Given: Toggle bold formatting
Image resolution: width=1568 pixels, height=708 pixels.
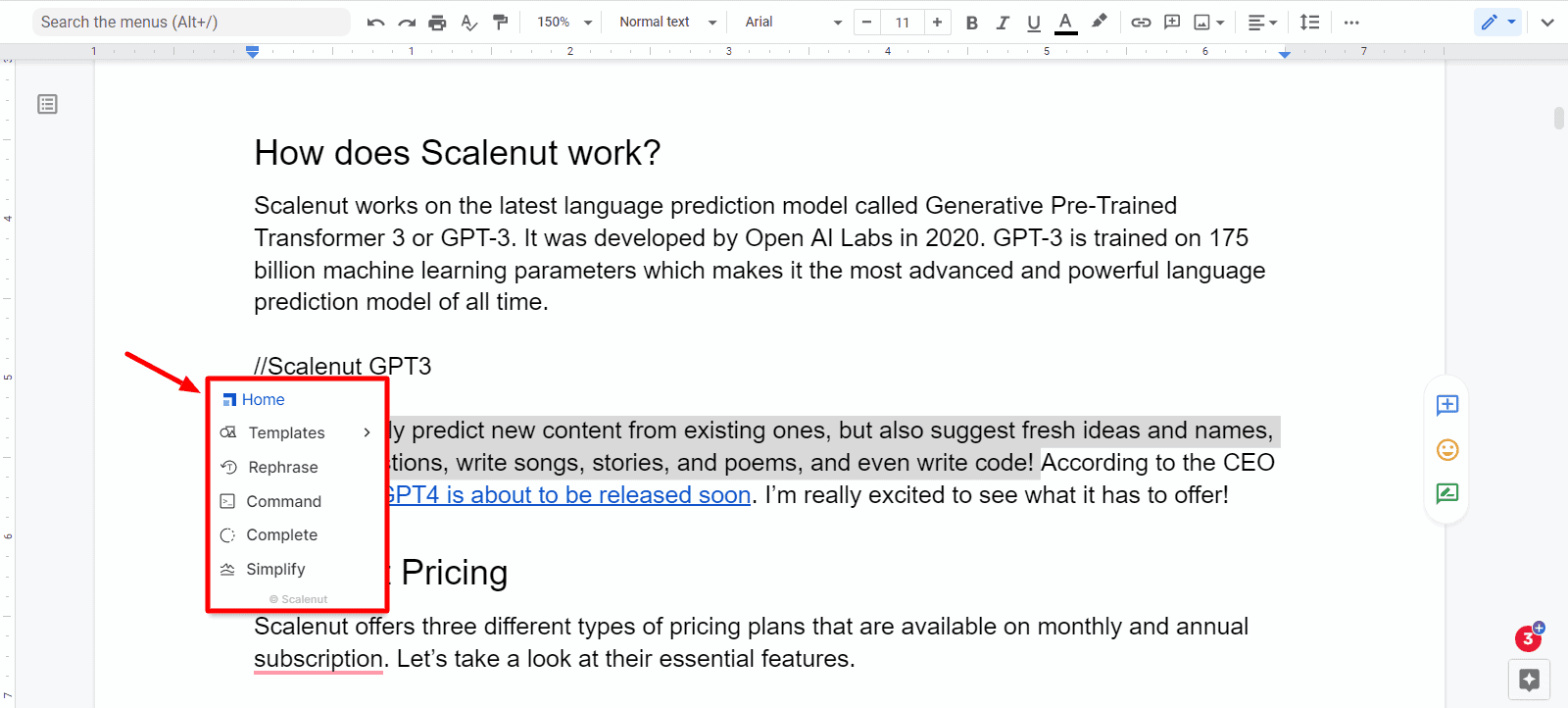Looking at the screenshot, I should point(971,23).
